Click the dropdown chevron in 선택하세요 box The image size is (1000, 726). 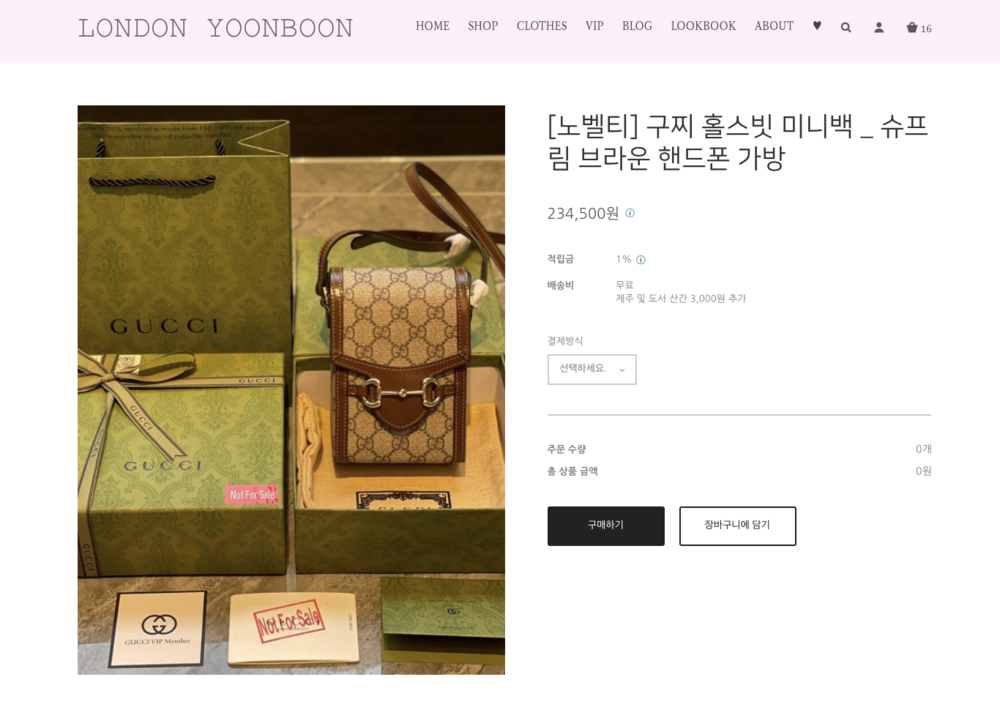tap(622, 370)
